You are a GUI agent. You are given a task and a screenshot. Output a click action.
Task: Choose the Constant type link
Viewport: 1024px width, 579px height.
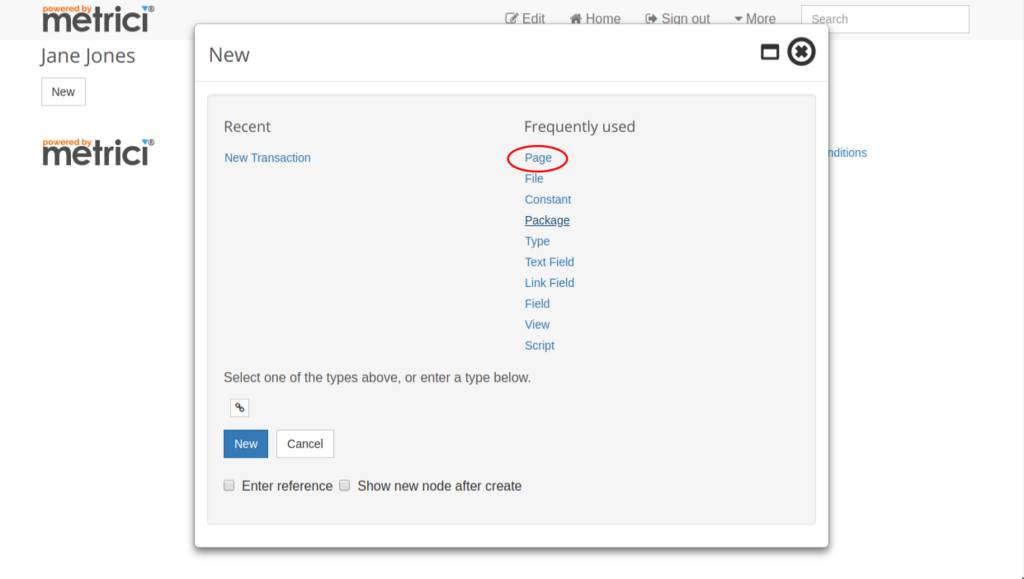click(547, 199)
